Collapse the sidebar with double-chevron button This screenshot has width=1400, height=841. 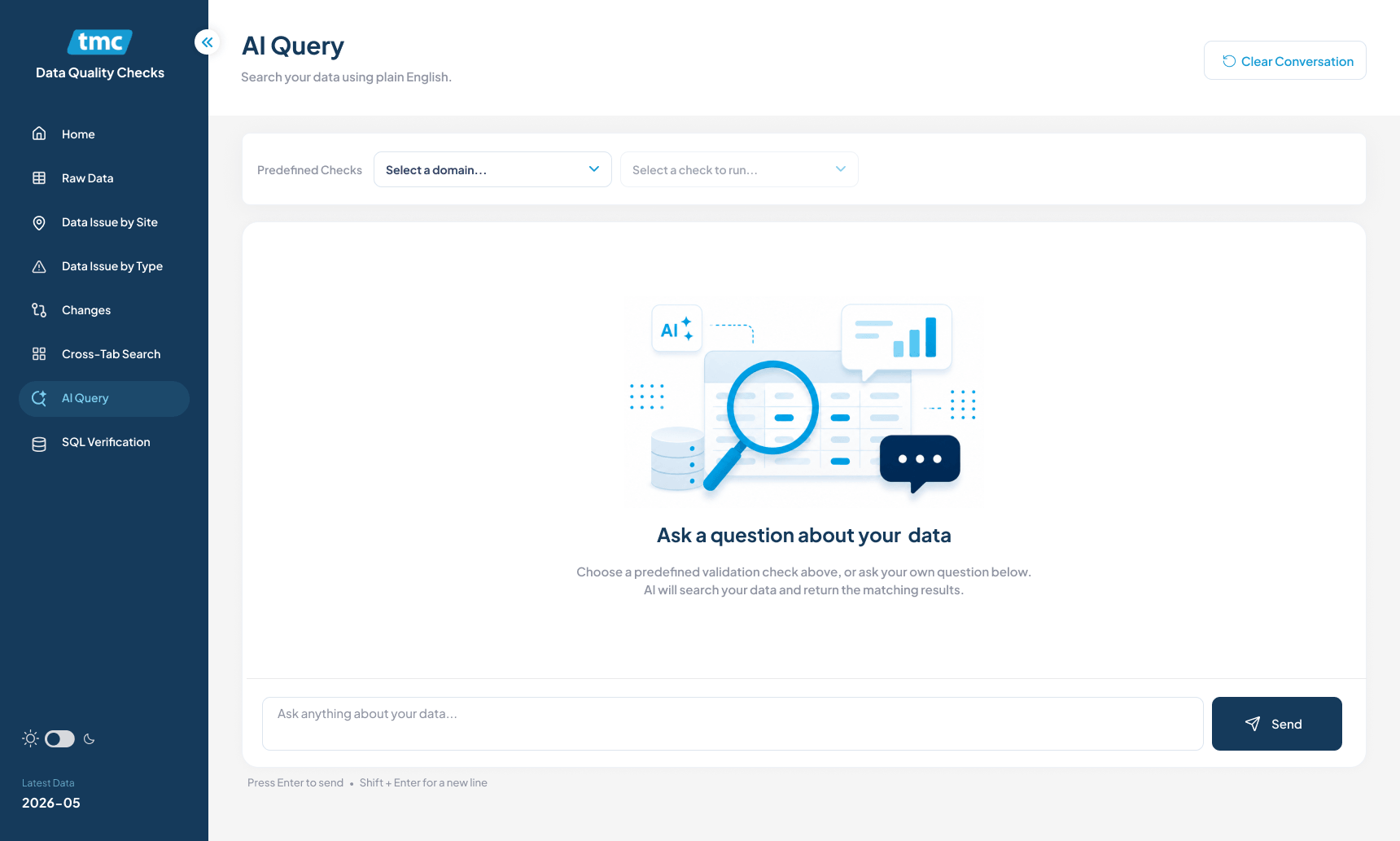(x=208, y=42)
